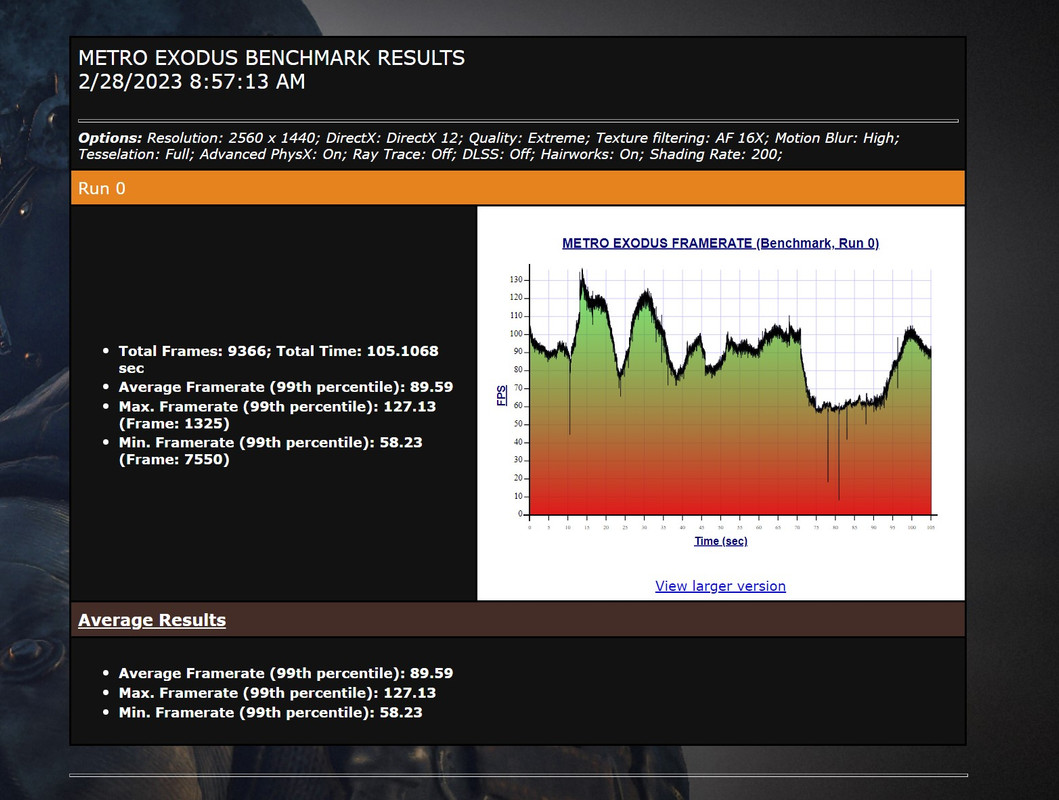The width and height of the screenshot is (1059, 800).
Task: Click Min. Framerate 58.23 under Average Results
Action: click(x=270, y=712)
